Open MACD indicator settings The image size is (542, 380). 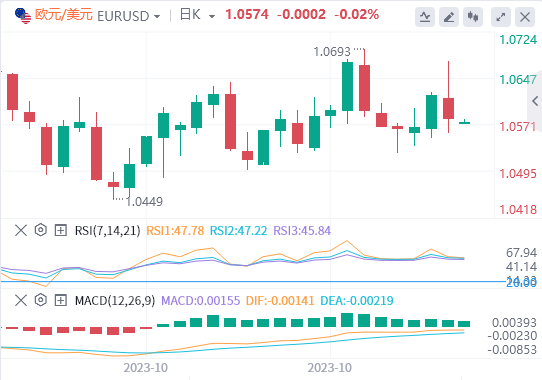pos(40,300)
